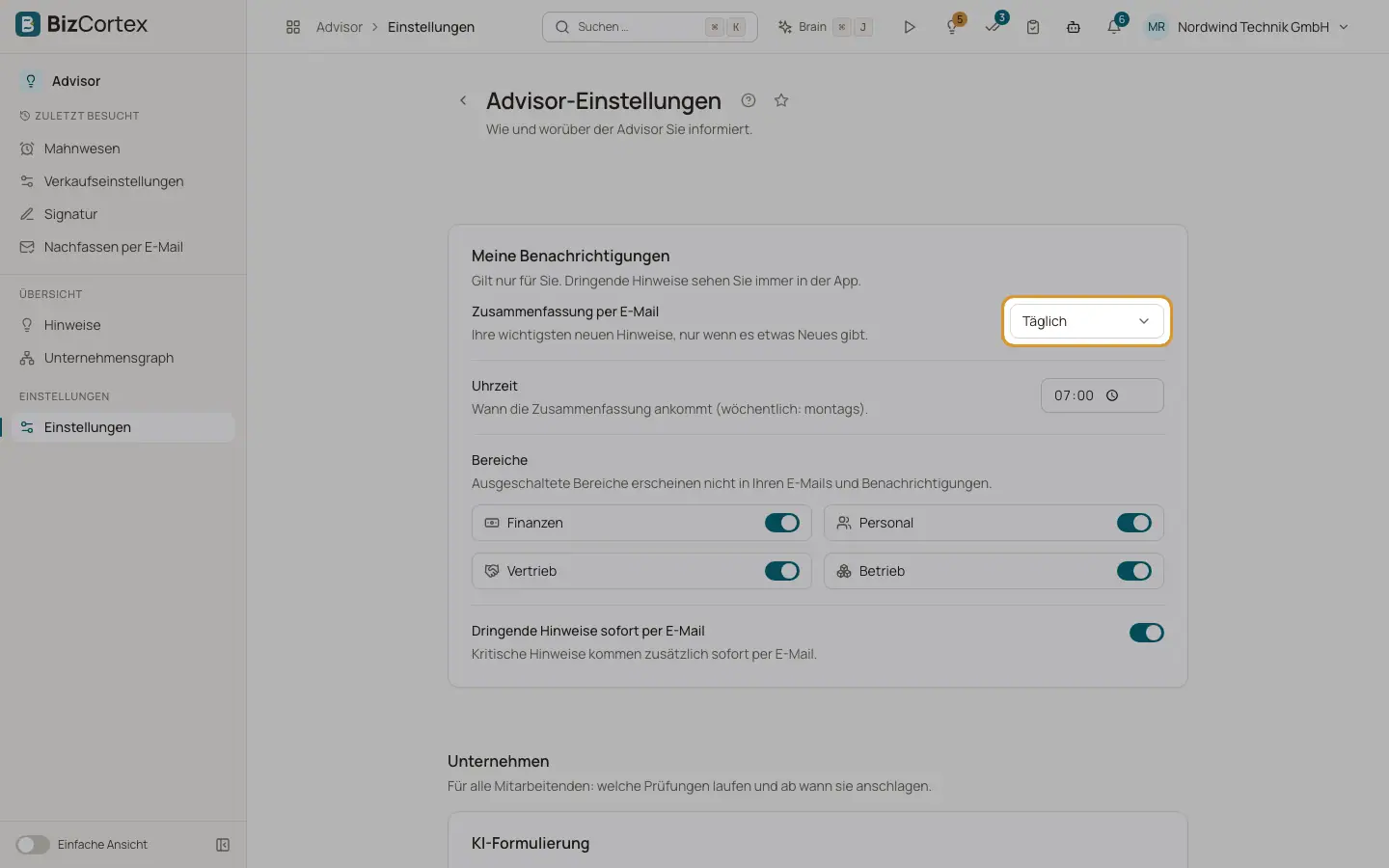
Task: Click the Suchen search field
Action: click(650, 27)
